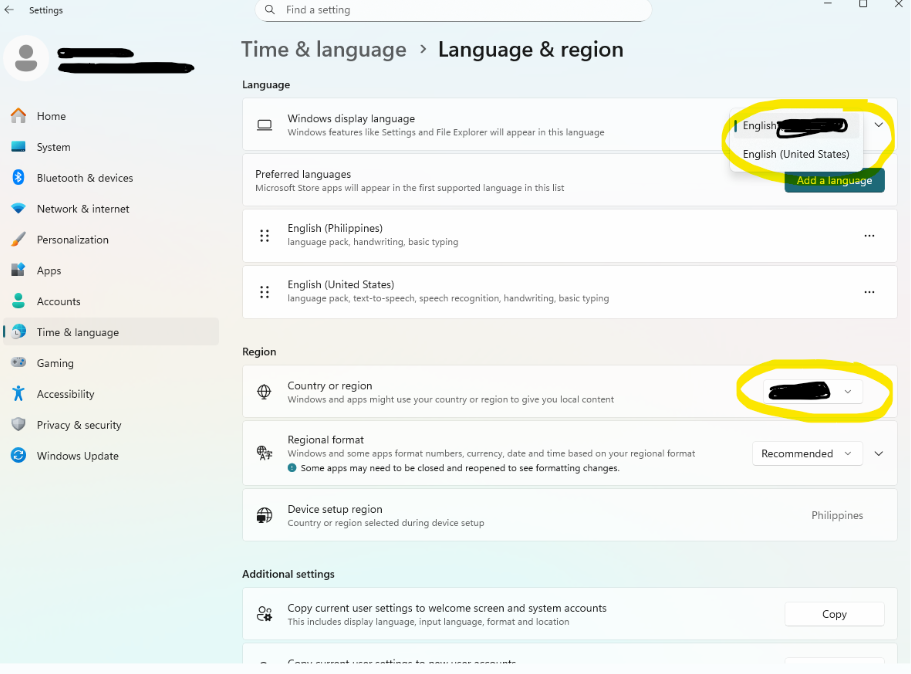Click the Windows display language laptop icon

pyautogui.click(x=264, y=125)
